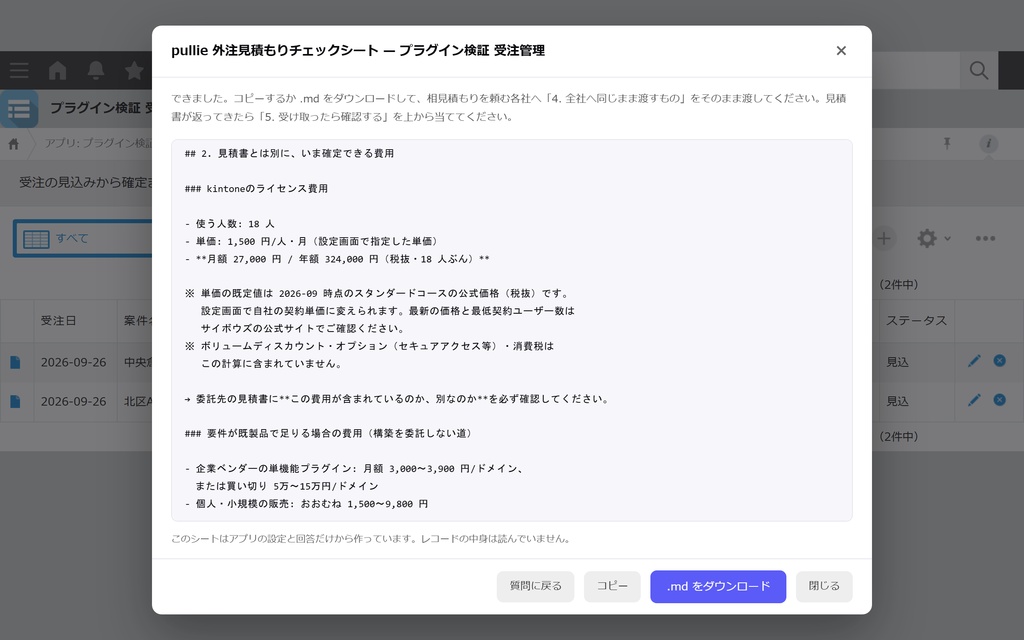
Task: Click the breadcrumb home icon
Action: 14,144
